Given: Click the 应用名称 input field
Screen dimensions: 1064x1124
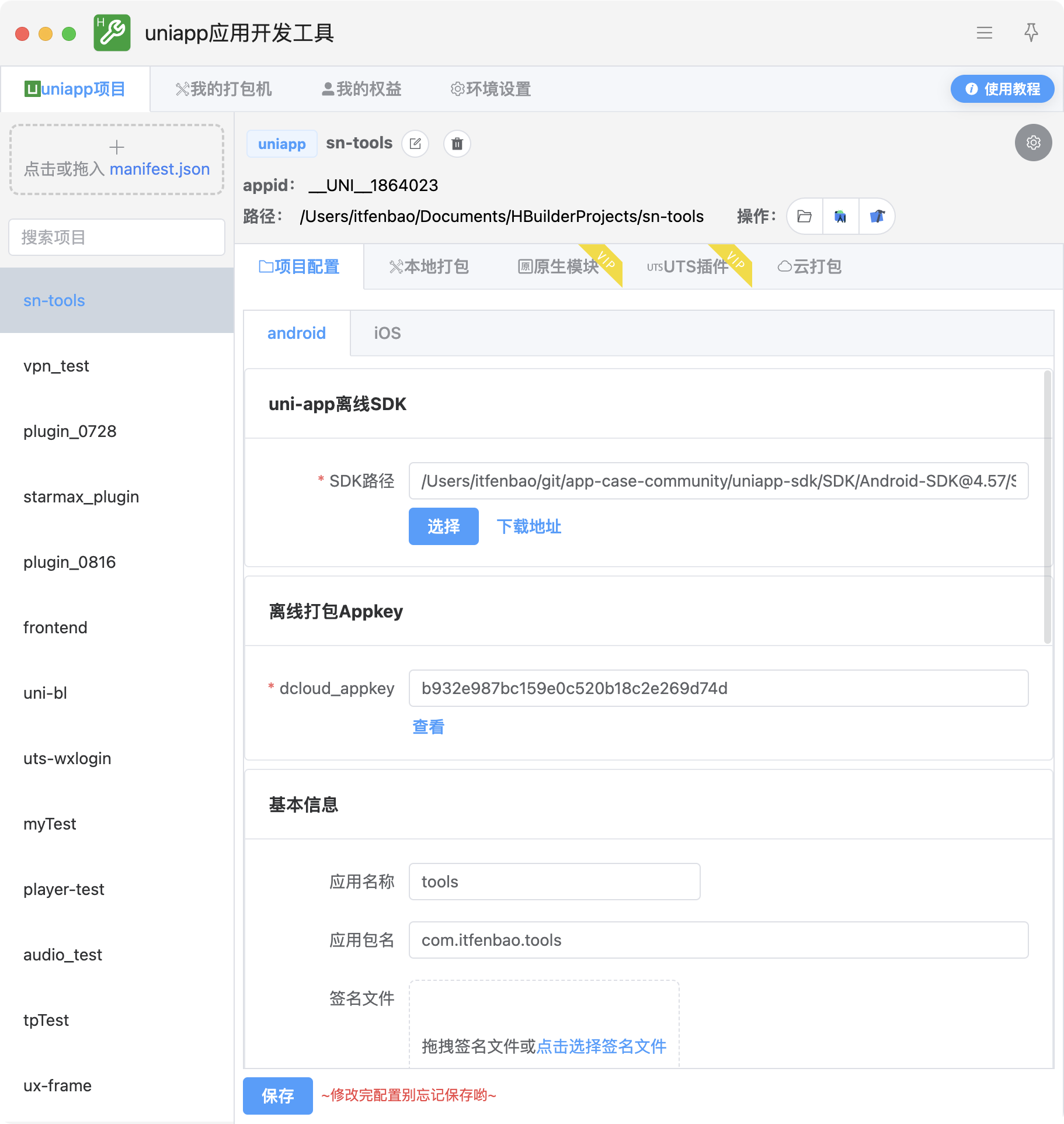Looking at the screenshot, I should [554, 882].
